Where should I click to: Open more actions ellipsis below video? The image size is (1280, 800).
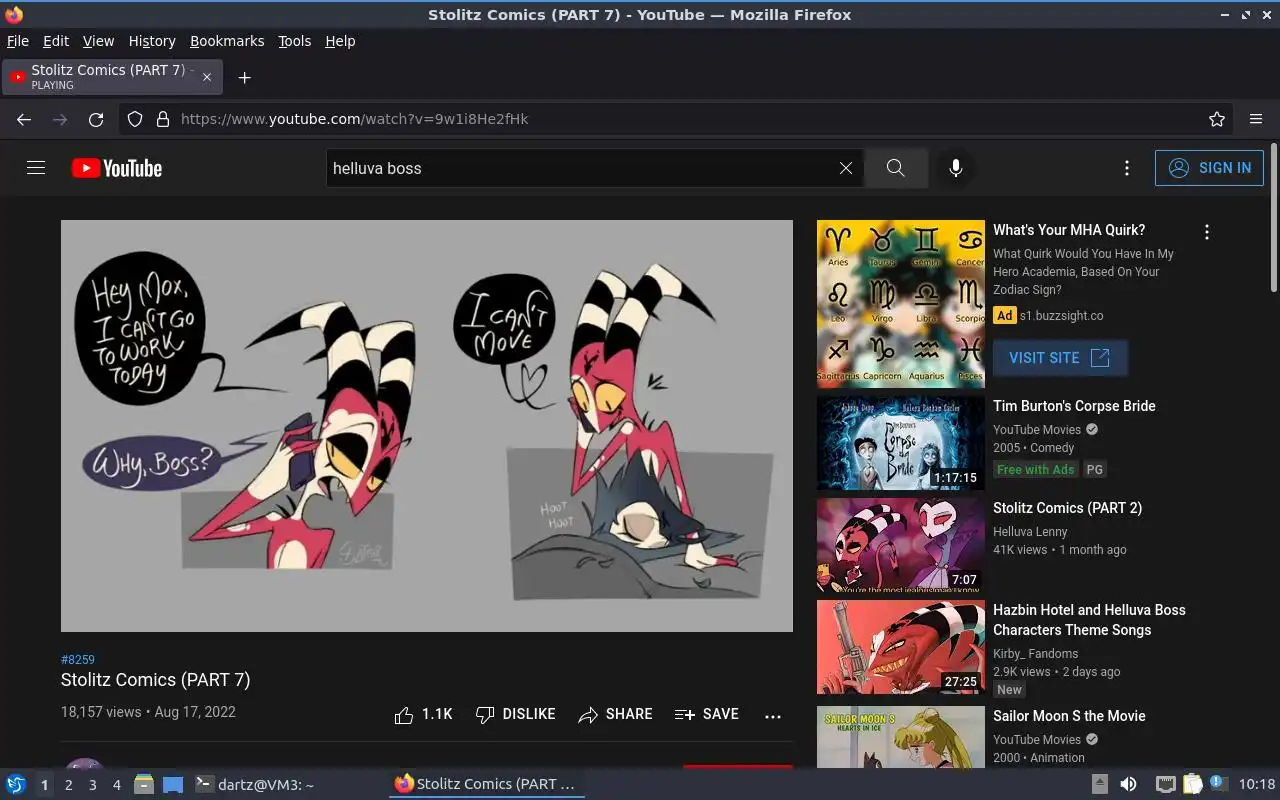click(772, 716)
